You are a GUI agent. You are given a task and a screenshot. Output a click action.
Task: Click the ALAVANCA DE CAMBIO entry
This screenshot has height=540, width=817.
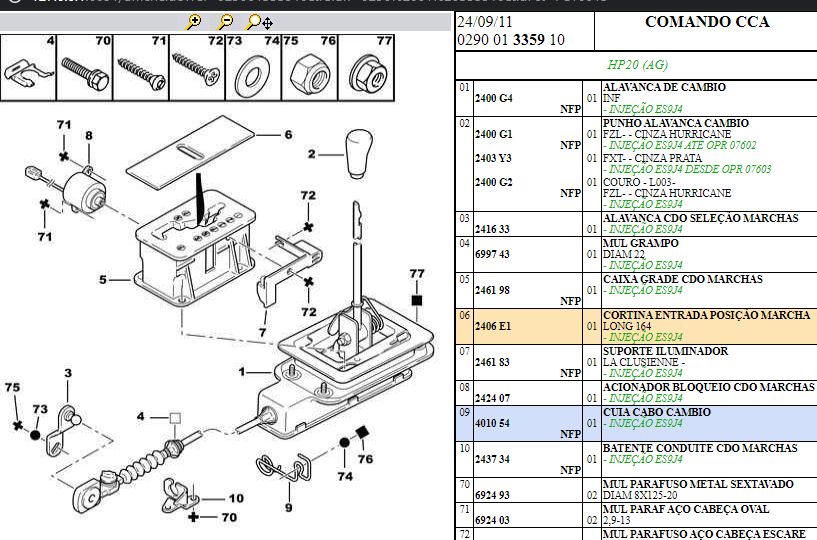point(663,88)
